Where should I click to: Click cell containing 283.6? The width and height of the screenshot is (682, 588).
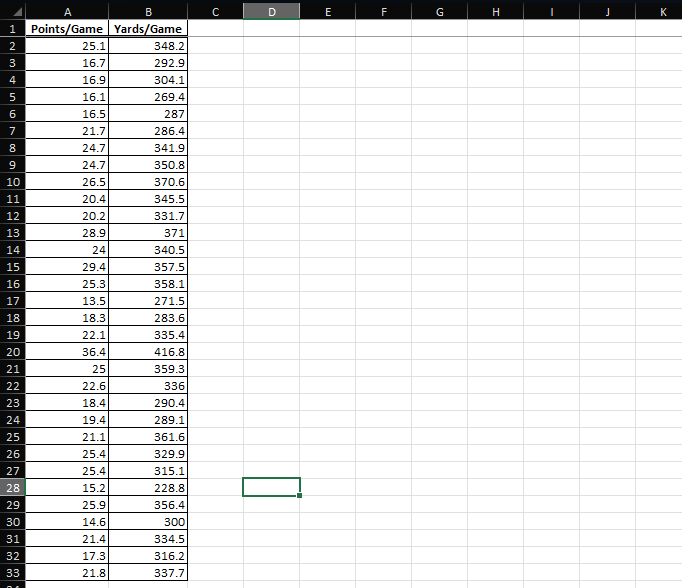pyautogui.click(x=148, y=317)
